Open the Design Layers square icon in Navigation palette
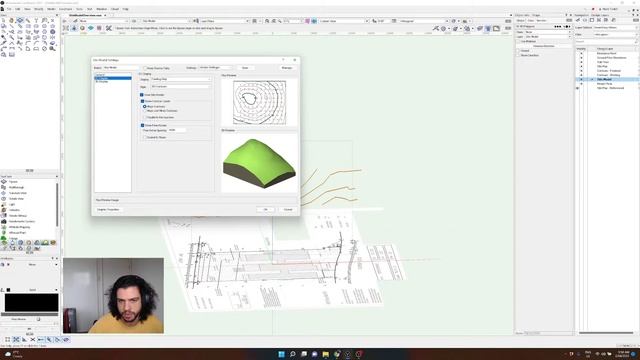Viewport: 640px width, 360px height. coord(592,20)
